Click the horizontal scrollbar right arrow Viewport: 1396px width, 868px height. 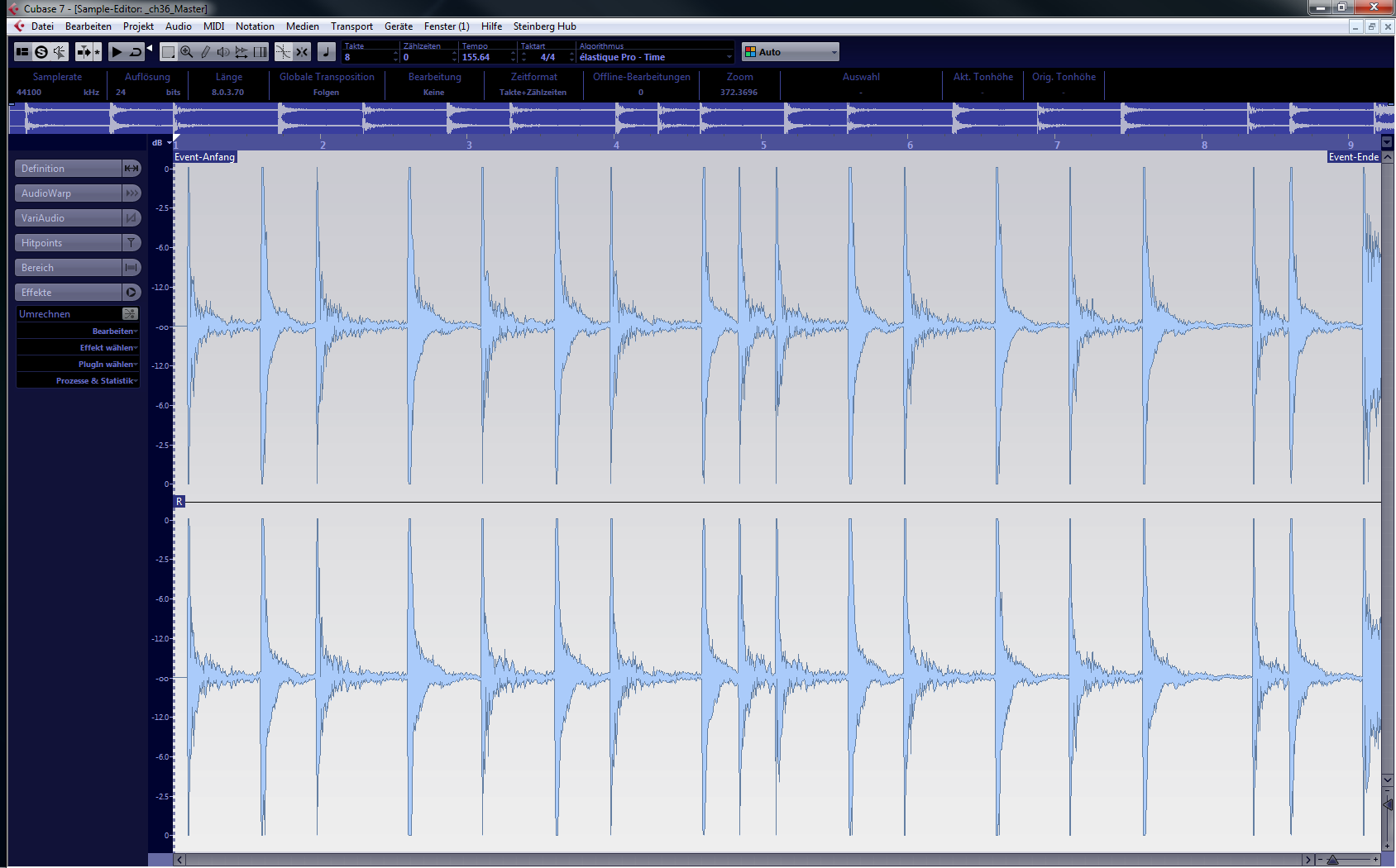click(x=1308, y=860)
